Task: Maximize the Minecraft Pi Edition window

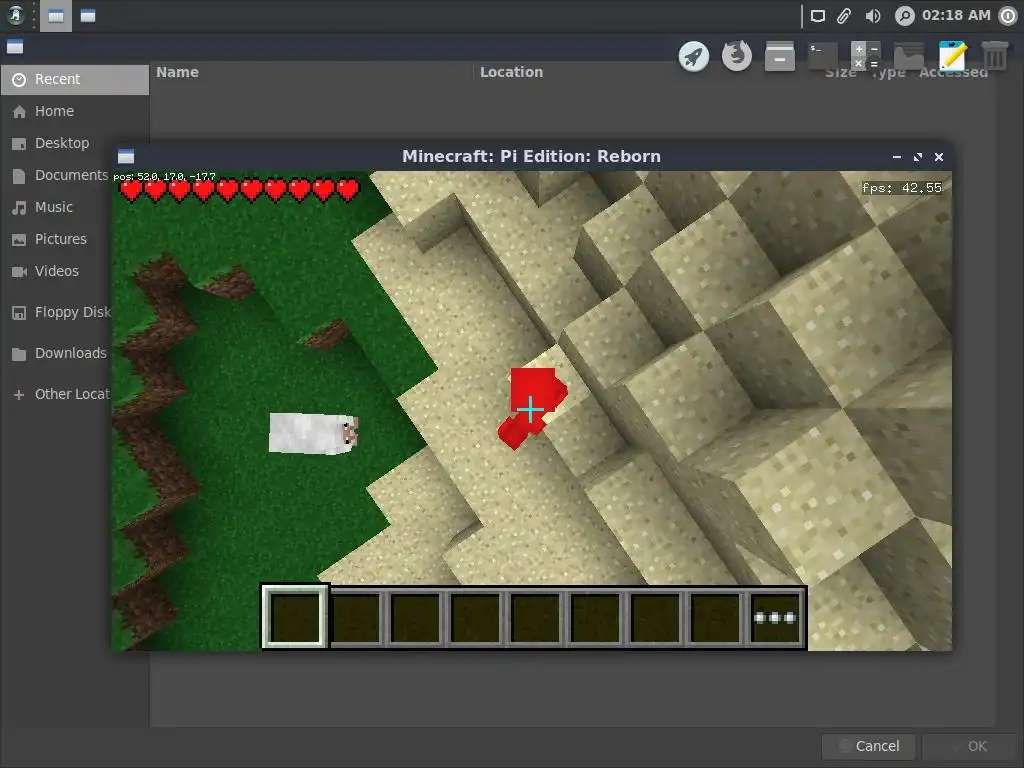Action: pos(918,157)
